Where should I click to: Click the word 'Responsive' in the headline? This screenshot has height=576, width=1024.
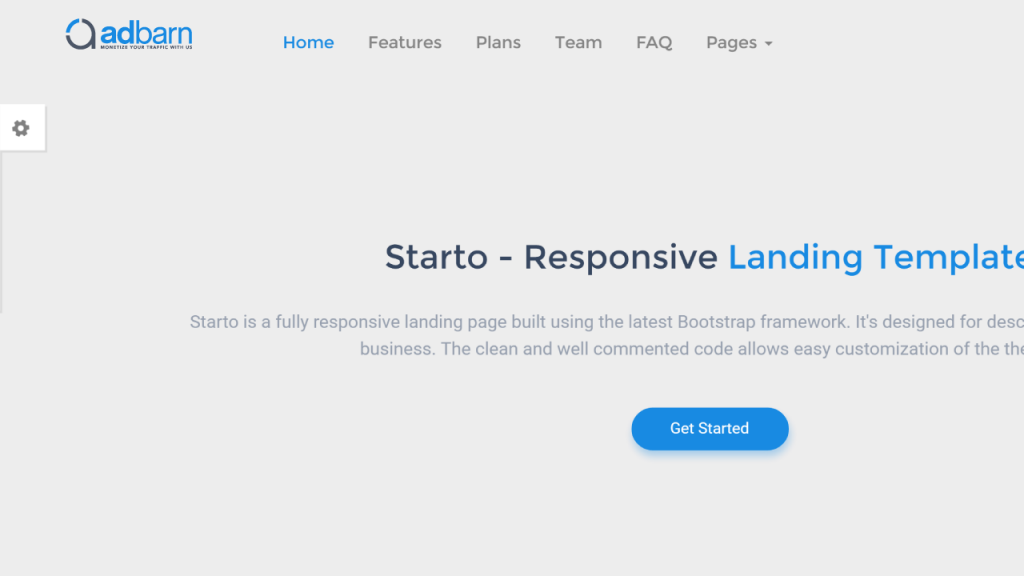coord(620,257)
